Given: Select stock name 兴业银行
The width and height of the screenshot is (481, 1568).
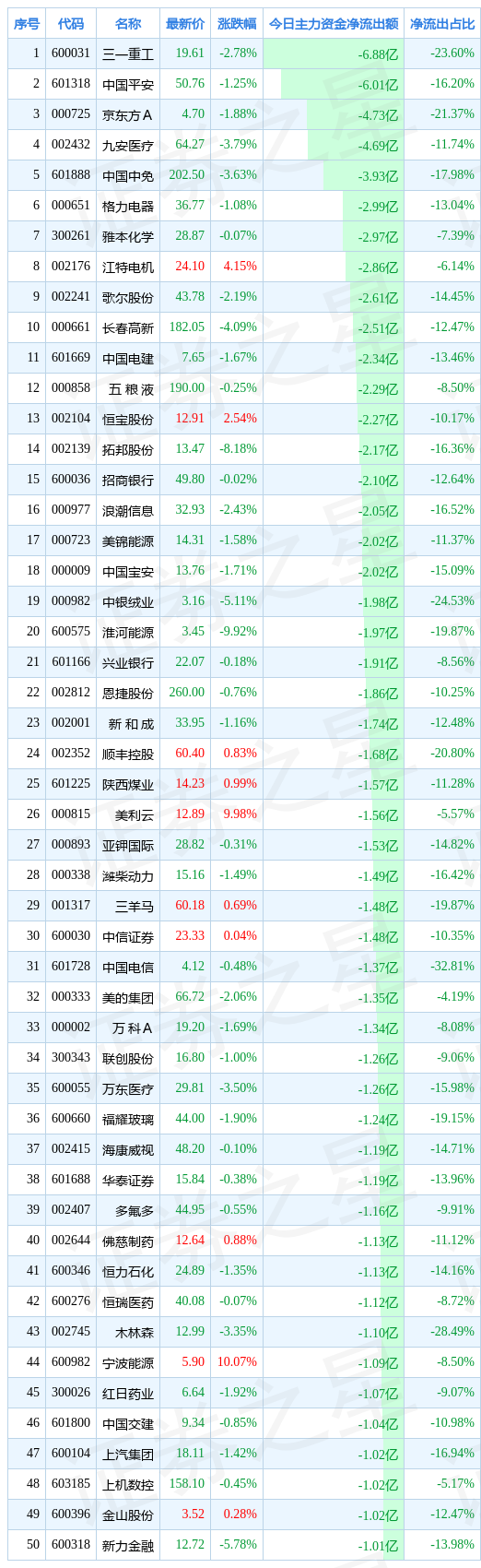Looking at the screenshot, I should 128,662.
